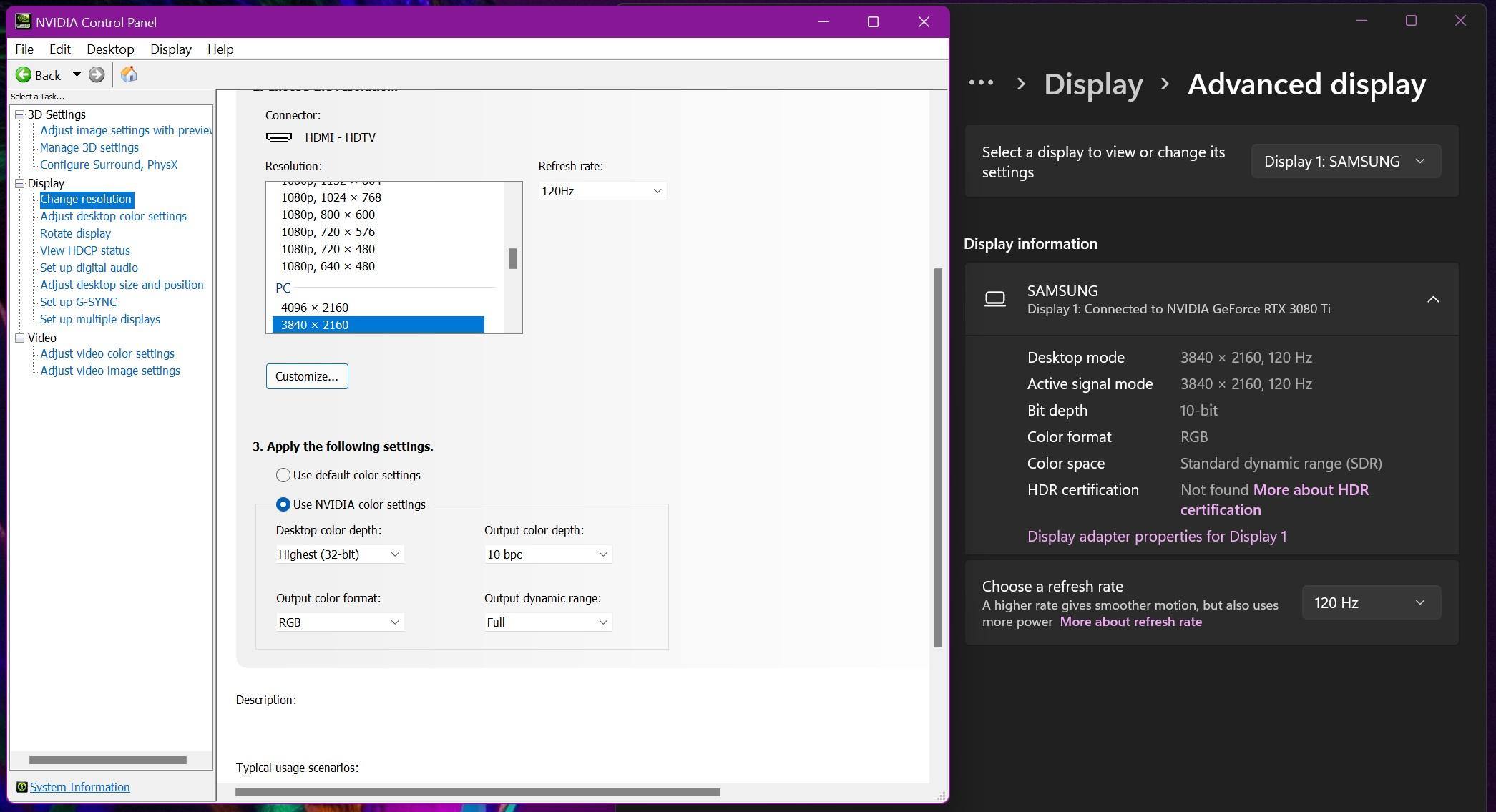Image resolution: width=1496 pixels, height=812 pixels.
Task: Open the 120 Hz refresh rate dropdown
Action: pos(1369,602)
